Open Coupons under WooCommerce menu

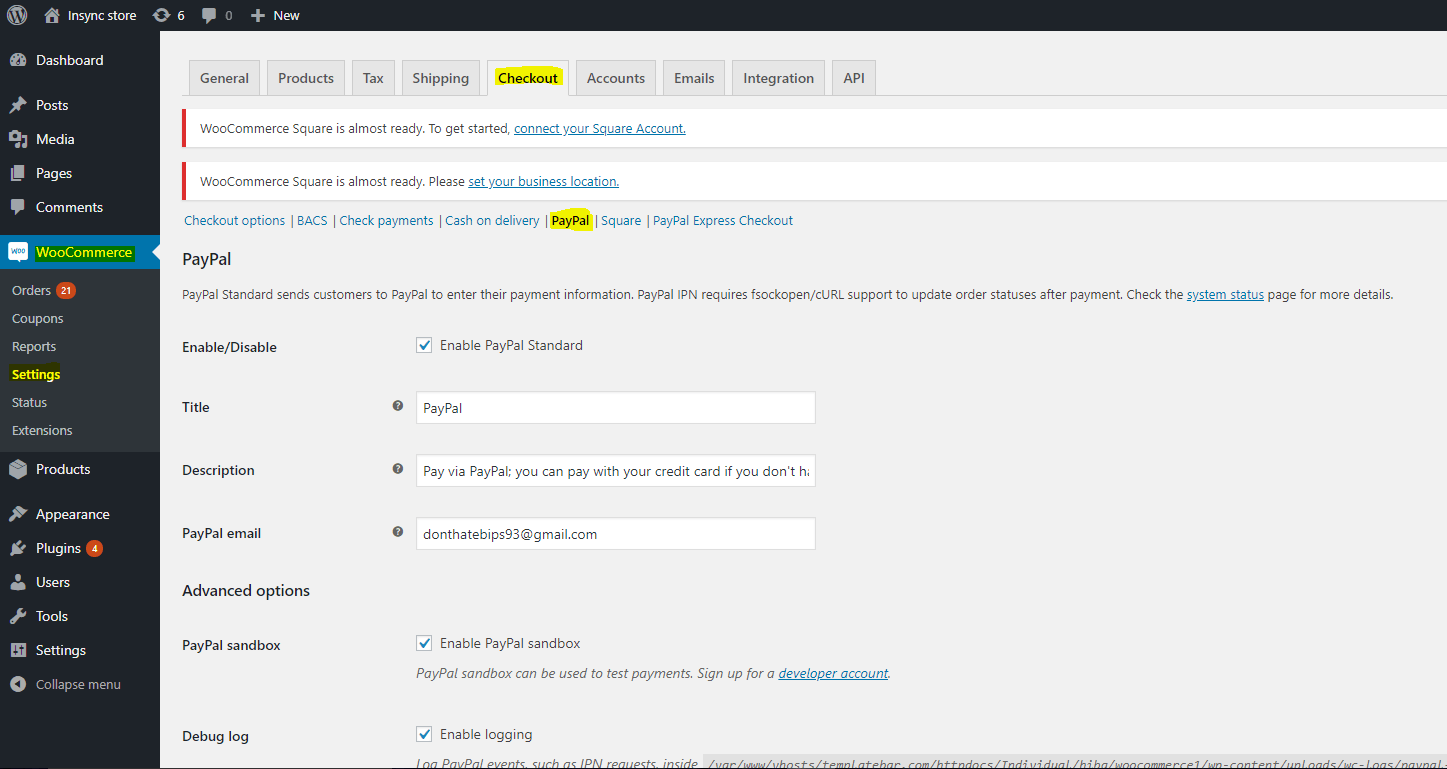(x=37, y=318)
